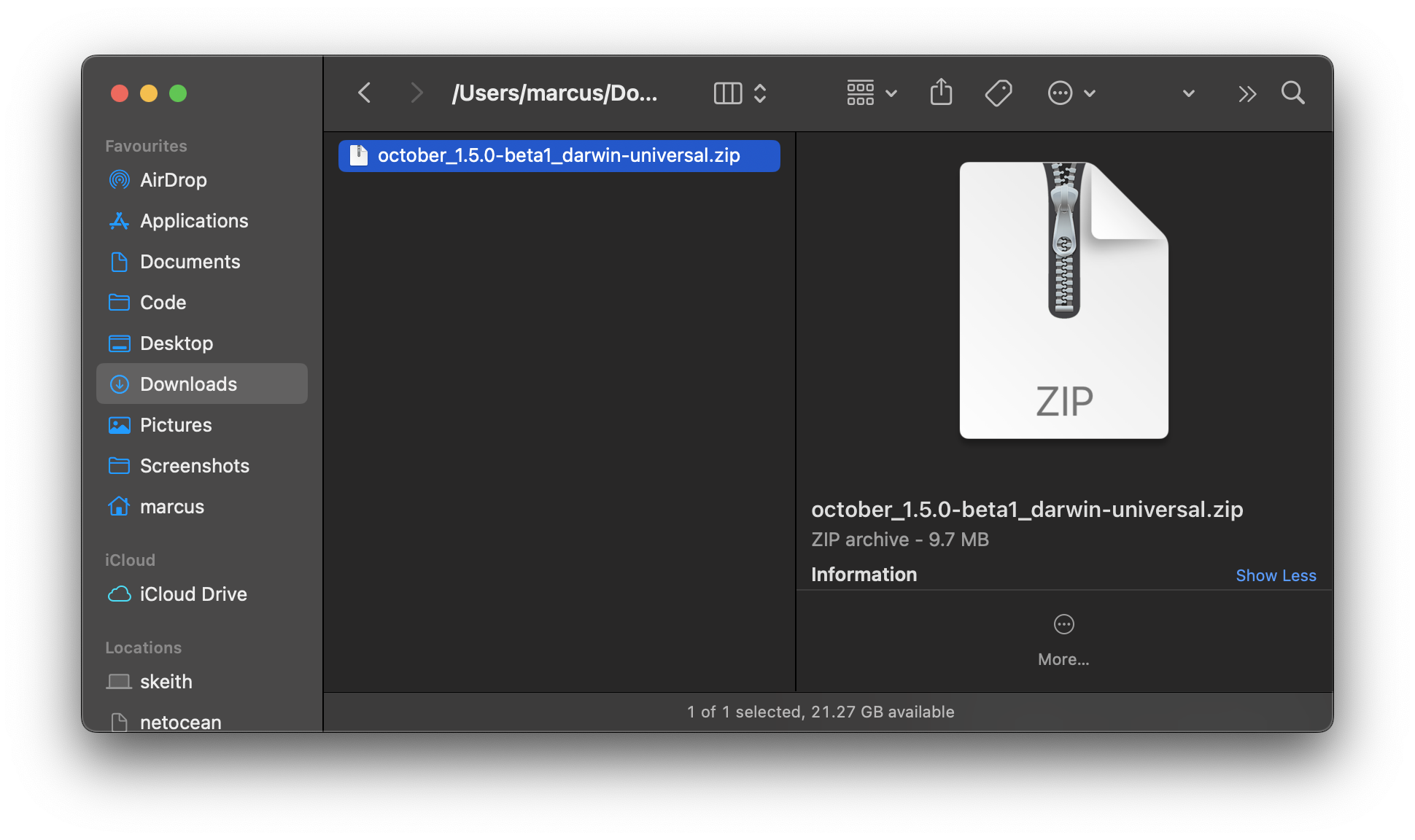Click the forward navigation arrow
Viewport: 1415px width, 840px height.
[416, 93]
